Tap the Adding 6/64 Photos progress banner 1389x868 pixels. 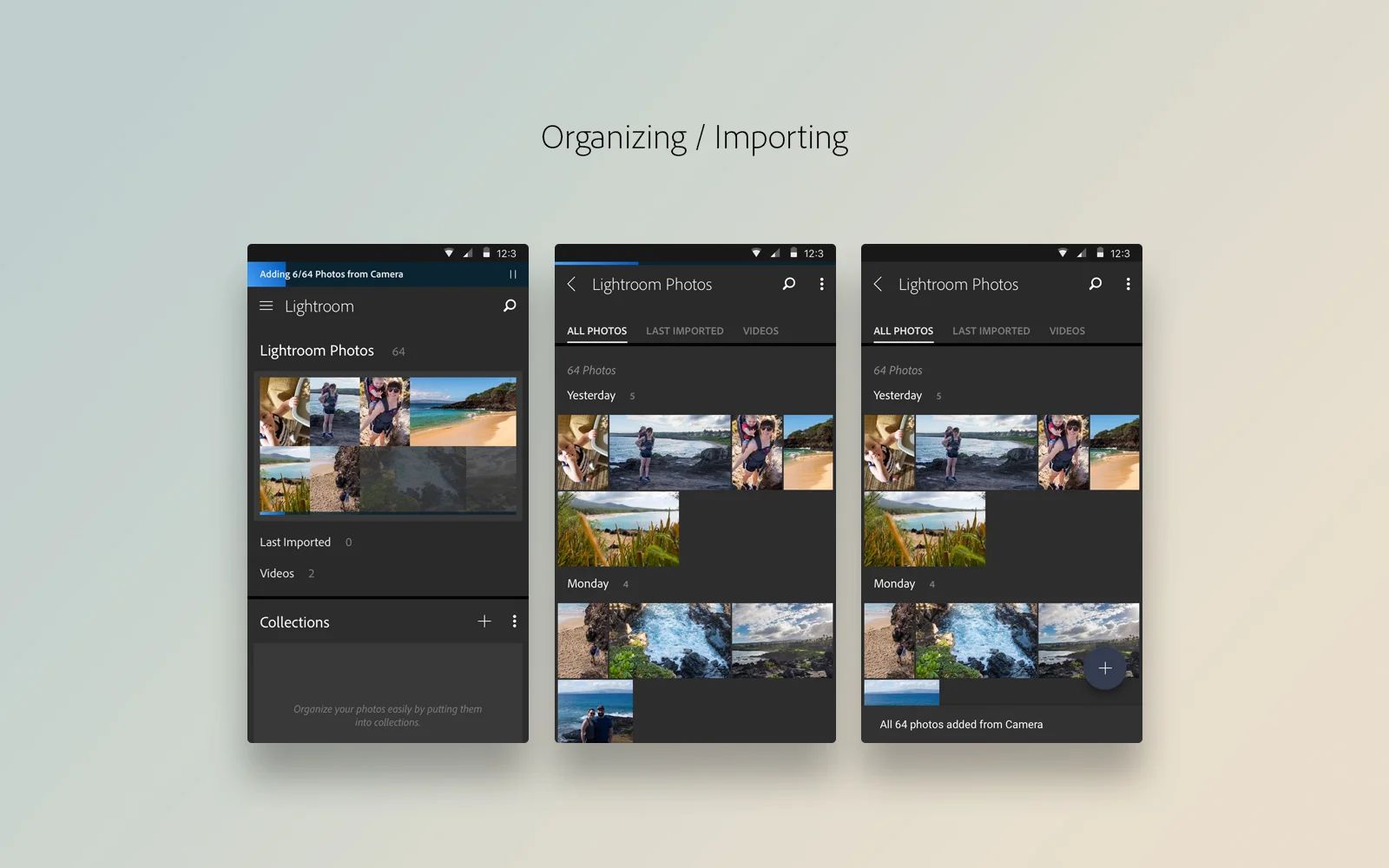click(x=388, y=274)
